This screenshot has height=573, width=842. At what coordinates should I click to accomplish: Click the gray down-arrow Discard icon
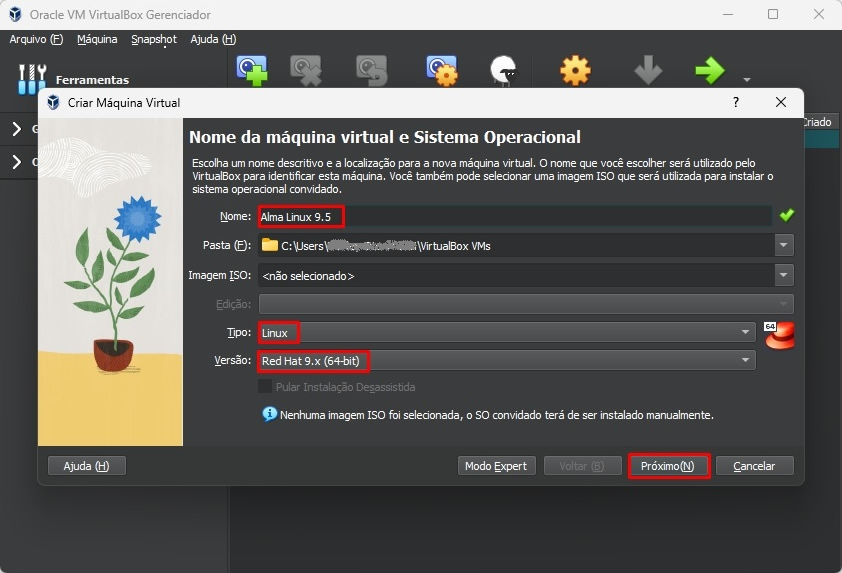tap(648, 70)
